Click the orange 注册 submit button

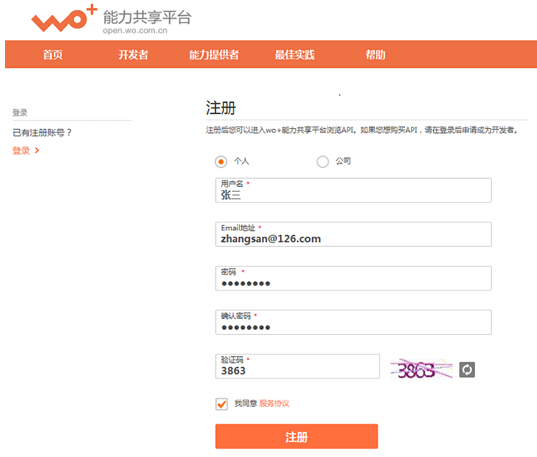(297, 436)
